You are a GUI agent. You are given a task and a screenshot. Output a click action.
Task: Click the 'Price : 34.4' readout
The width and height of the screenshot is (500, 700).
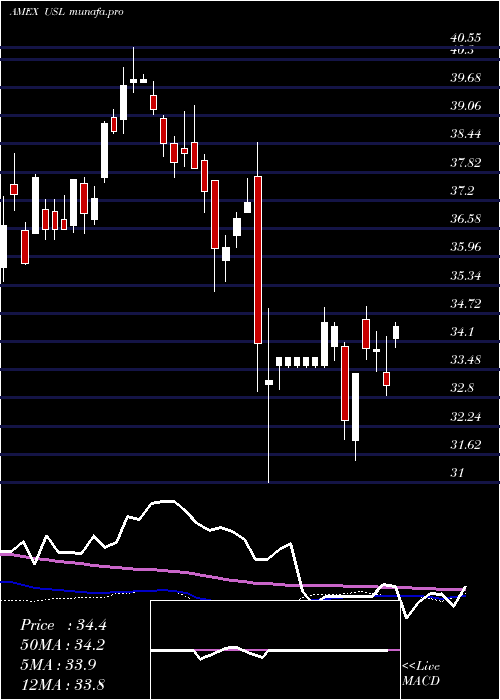tap(63, 625)
